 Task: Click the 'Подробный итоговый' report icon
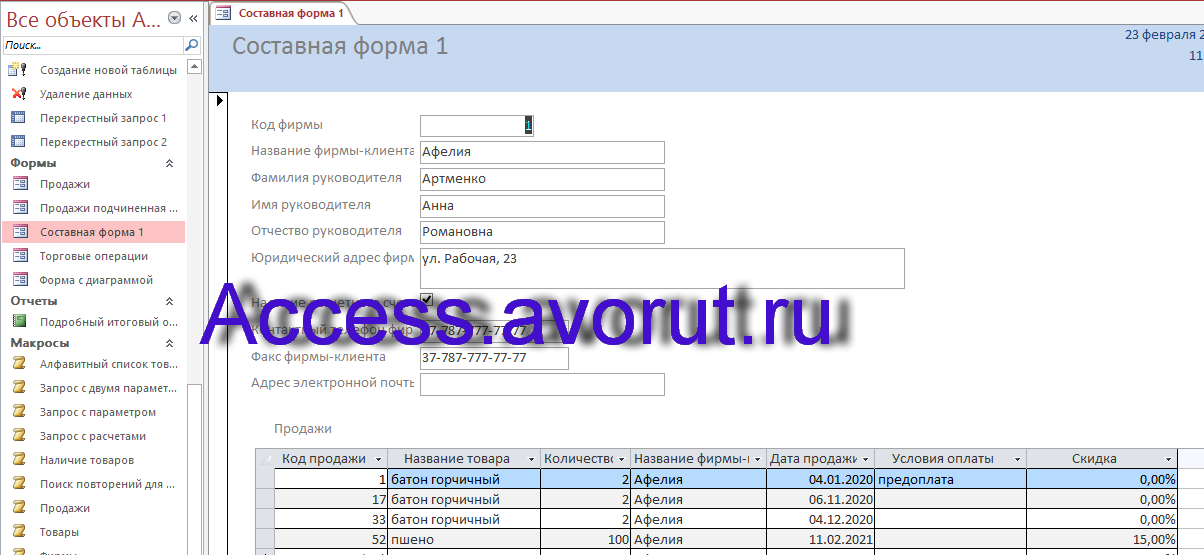19,322
